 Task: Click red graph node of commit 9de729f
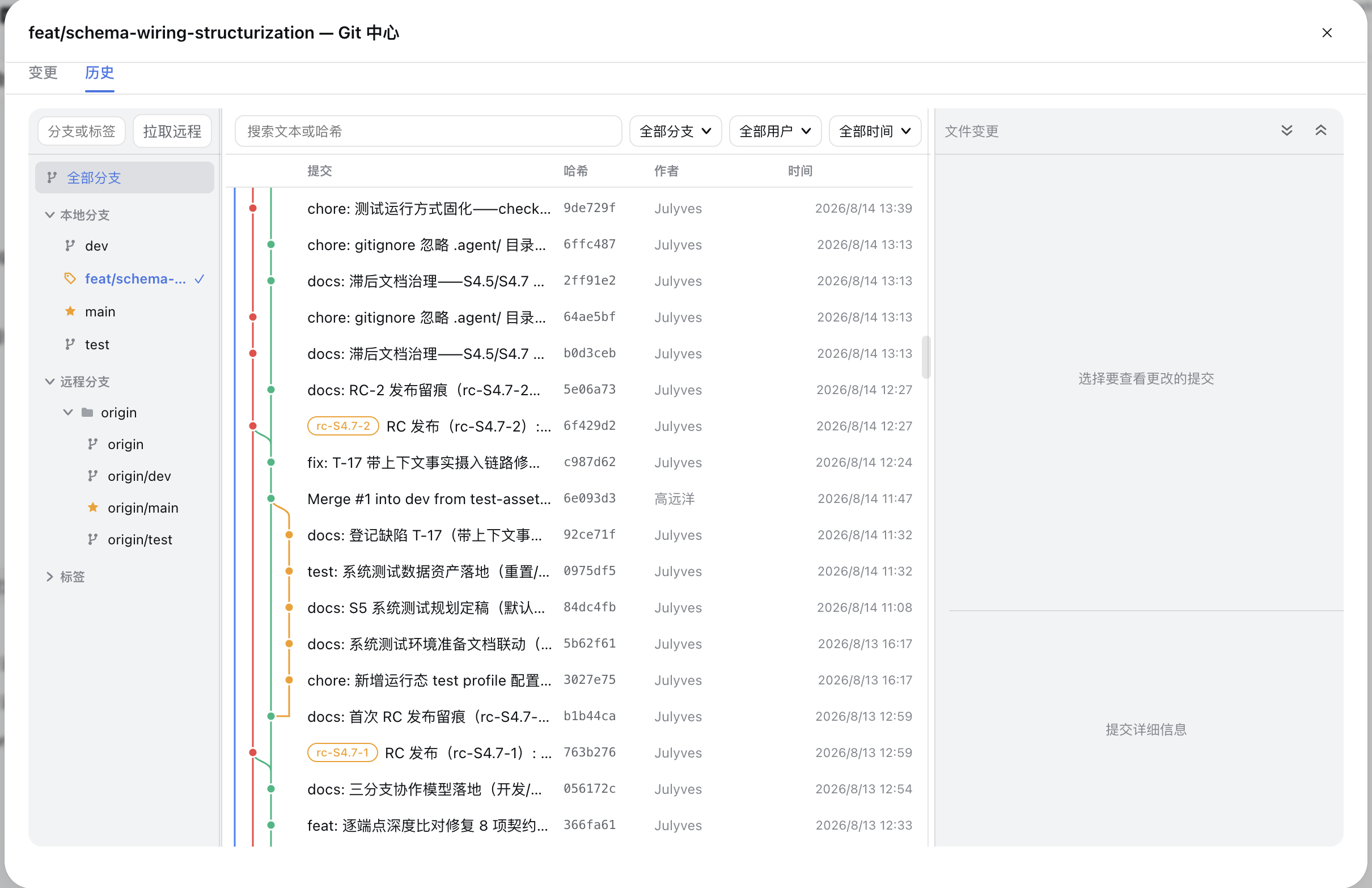pyautogui.click(x=252, y=208)
